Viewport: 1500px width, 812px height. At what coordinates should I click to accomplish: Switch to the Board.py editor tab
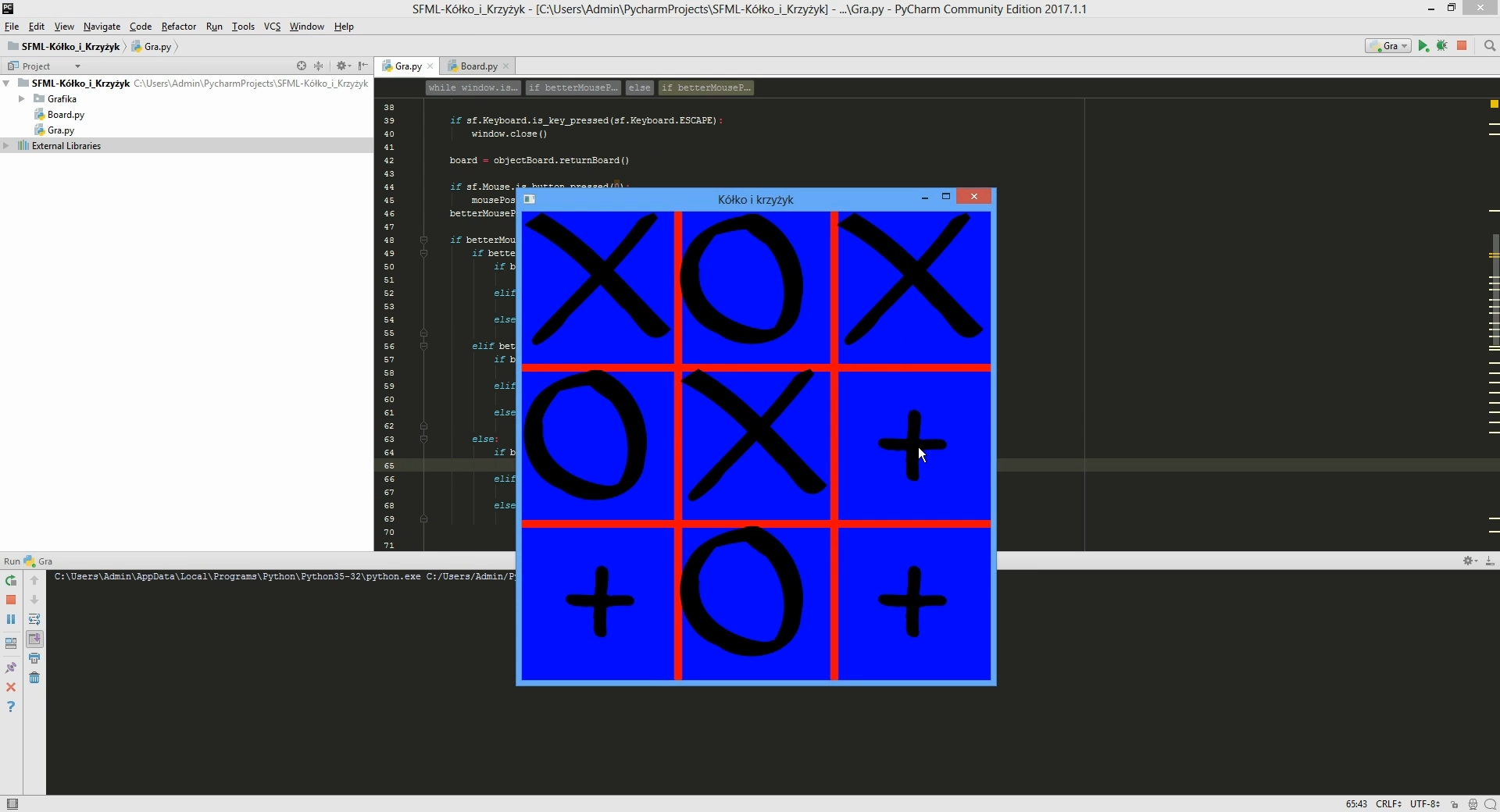click(478, 66)
